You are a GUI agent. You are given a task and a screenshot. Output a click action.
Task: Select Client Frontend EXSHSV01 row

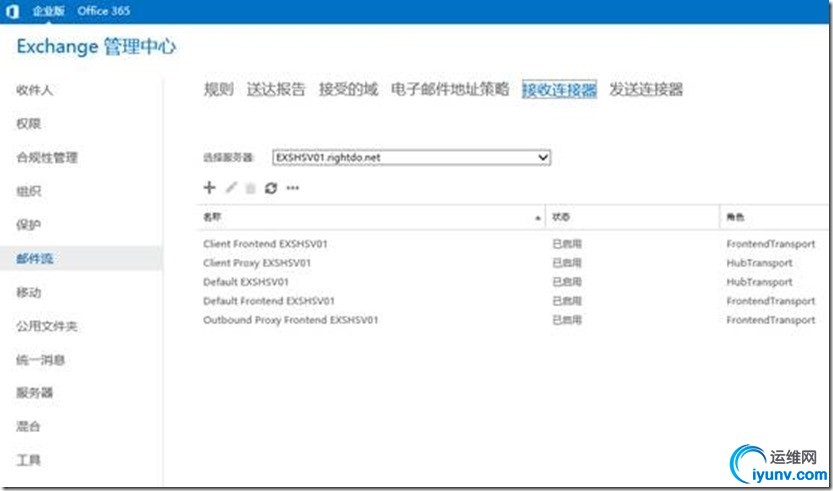coord(513,244)
